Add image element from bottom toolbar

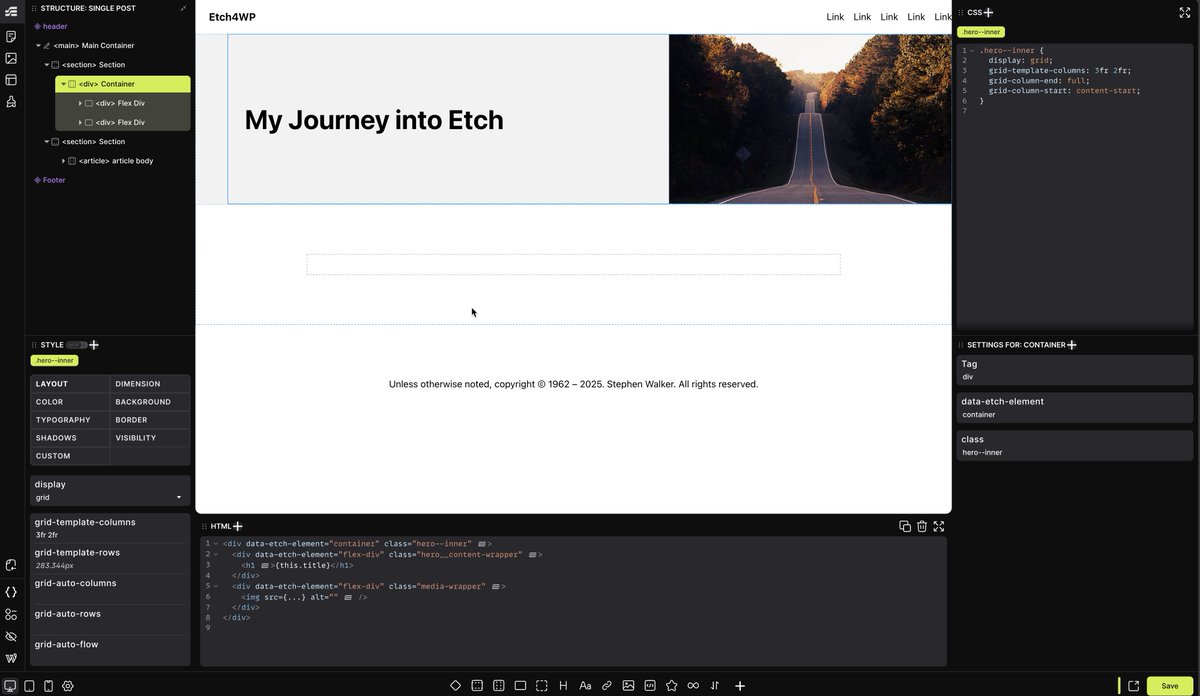tap(628, 686)
